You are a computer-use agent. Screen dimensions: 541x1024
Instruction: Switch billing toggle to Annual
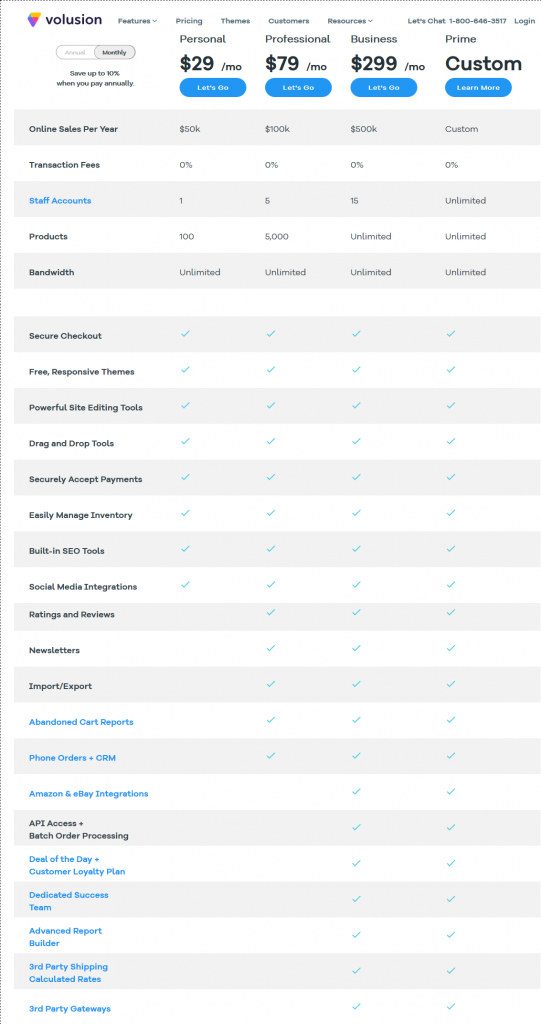pos(75,52)
